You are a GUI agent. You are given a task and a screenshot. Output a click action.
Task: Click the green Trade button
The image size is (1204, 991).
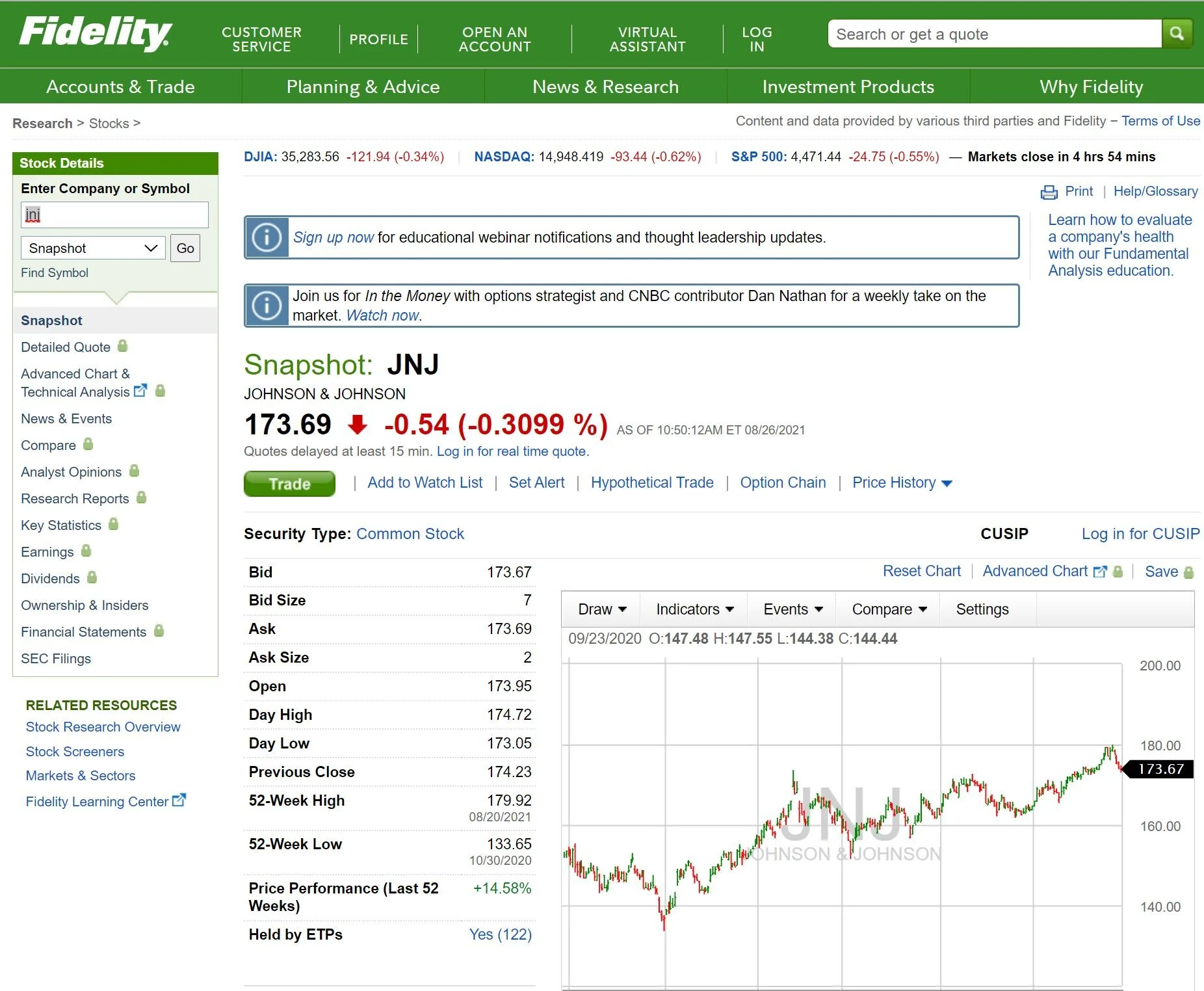(x=289, y=483)
